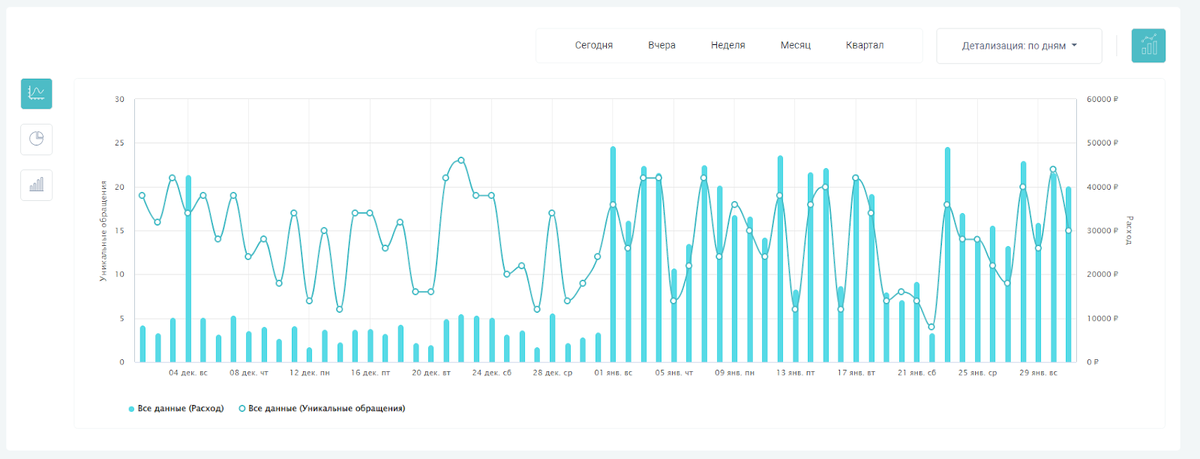The height and width of the screenshot is (459, 1200).
Task: Switch to the Квартал period
Action: click(x=865, y=45)
